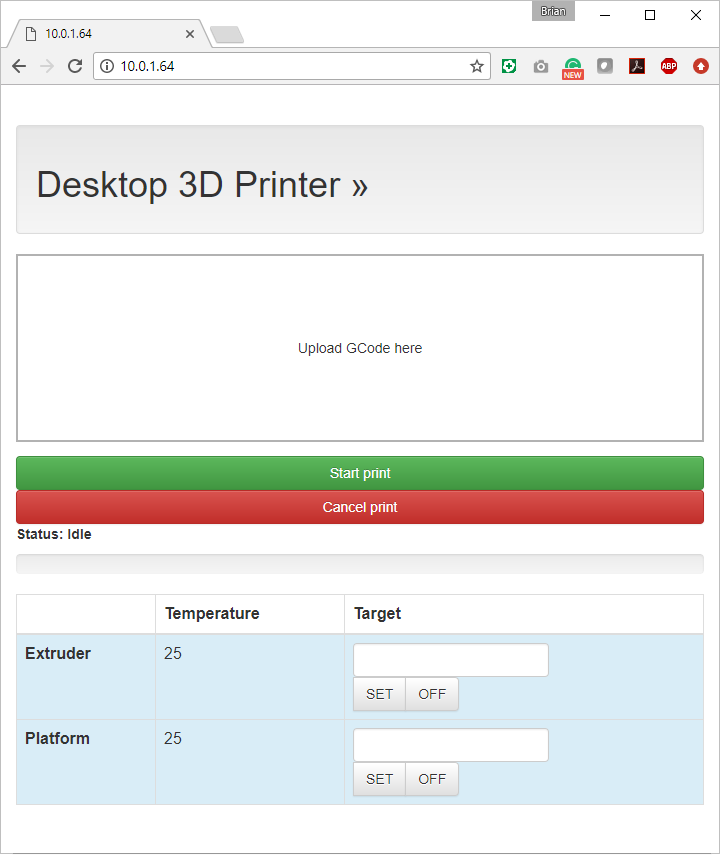Viewport: 720px width, 855px height.
Task: Close the 10.0.1.64 browser tab
Action: click(x=190, y=34)
